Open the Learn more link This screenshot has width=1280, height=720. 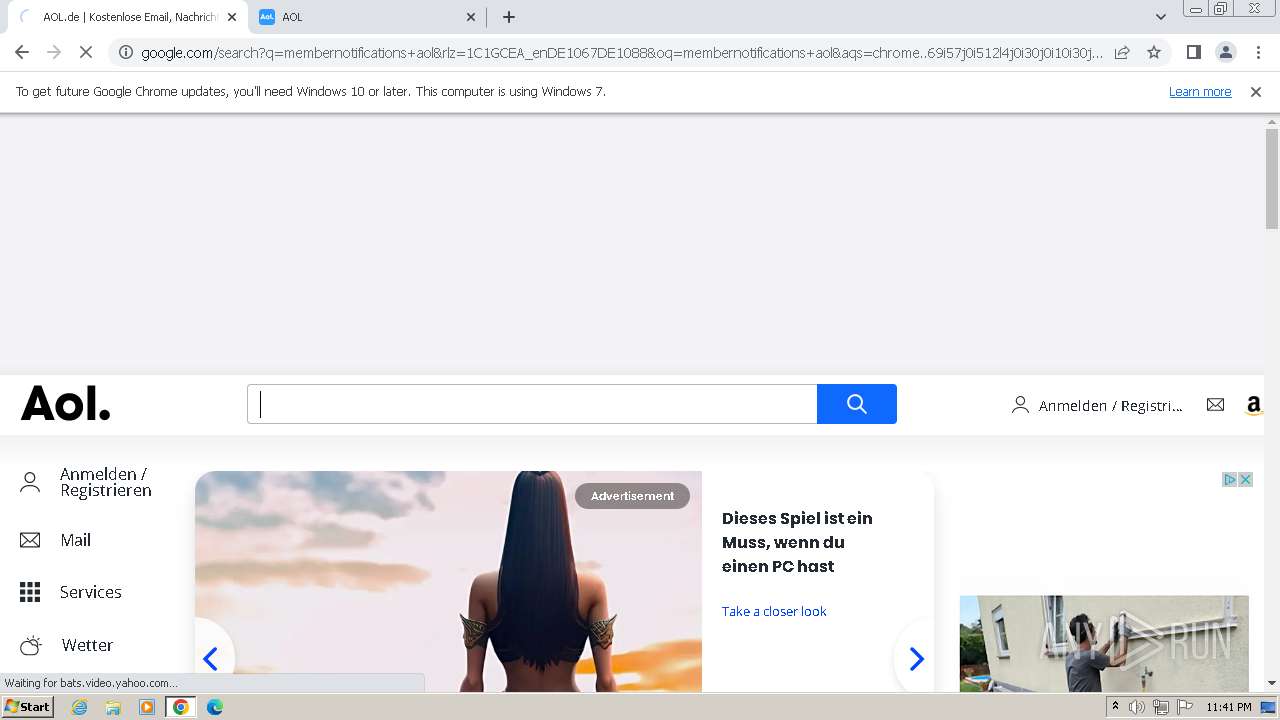click(x=1200, y=91)
